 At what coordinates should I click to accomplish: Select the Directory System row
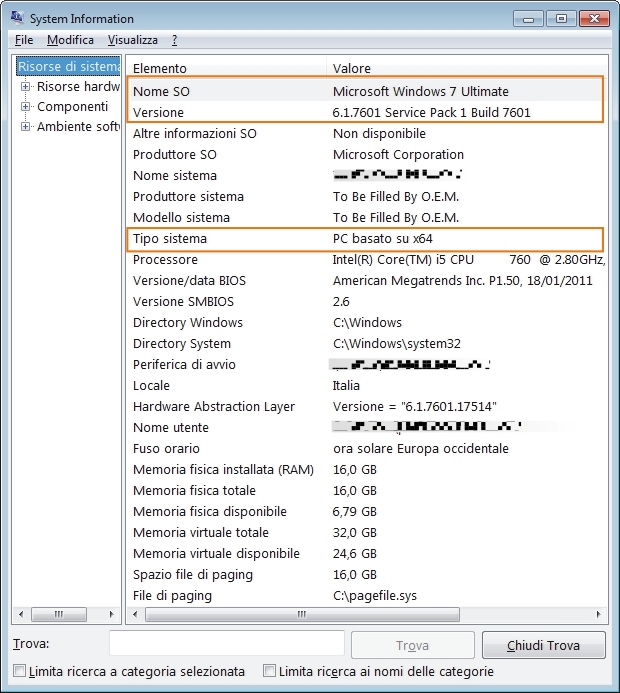click(x=366, y=343)
